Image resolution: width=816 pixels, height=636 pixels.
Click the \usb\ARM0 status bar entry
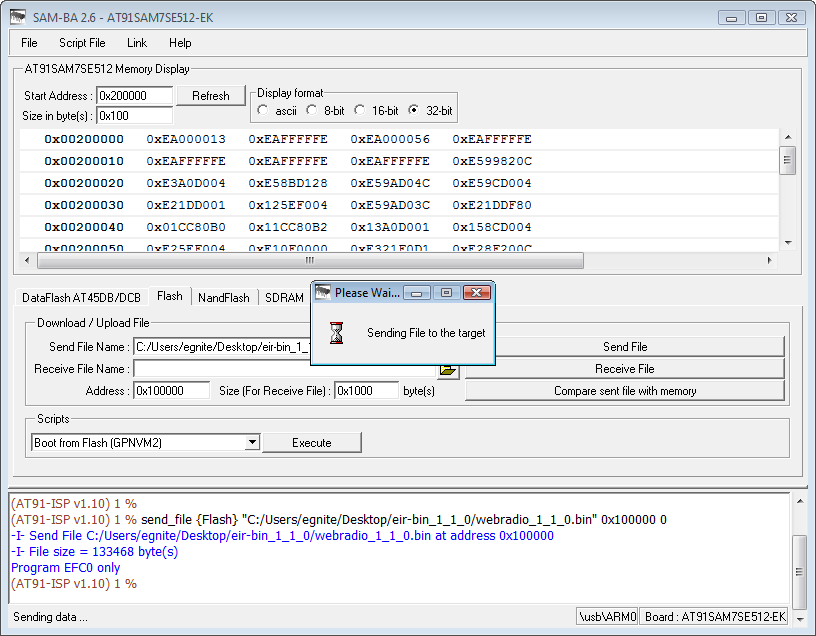click(607, 617)
